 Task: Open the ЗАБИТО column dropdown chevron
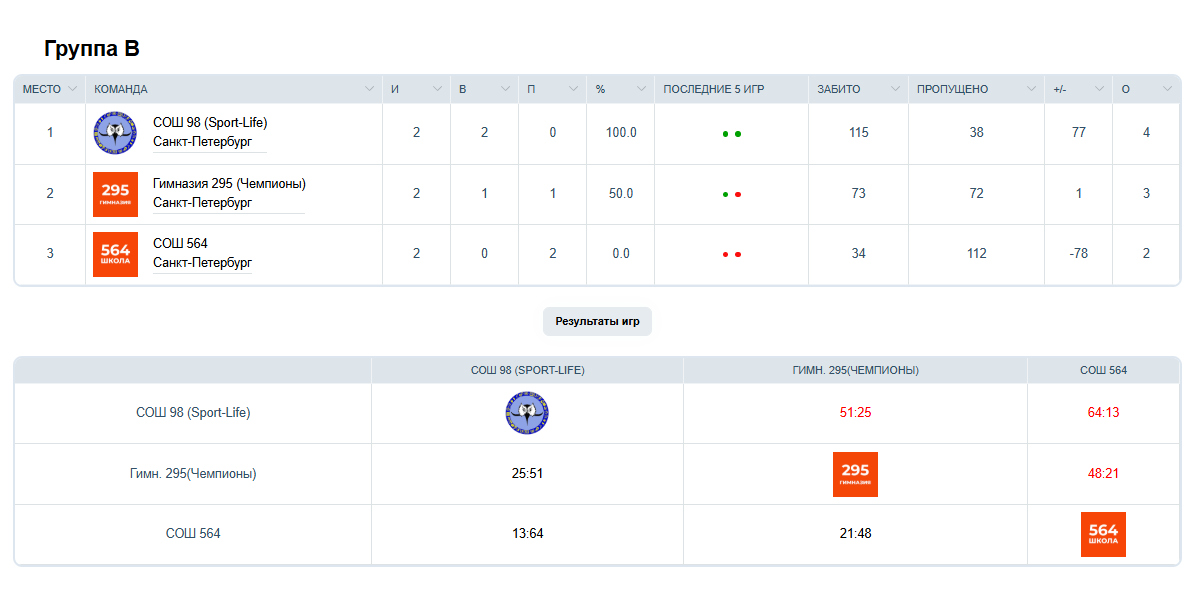pos(894,89)
